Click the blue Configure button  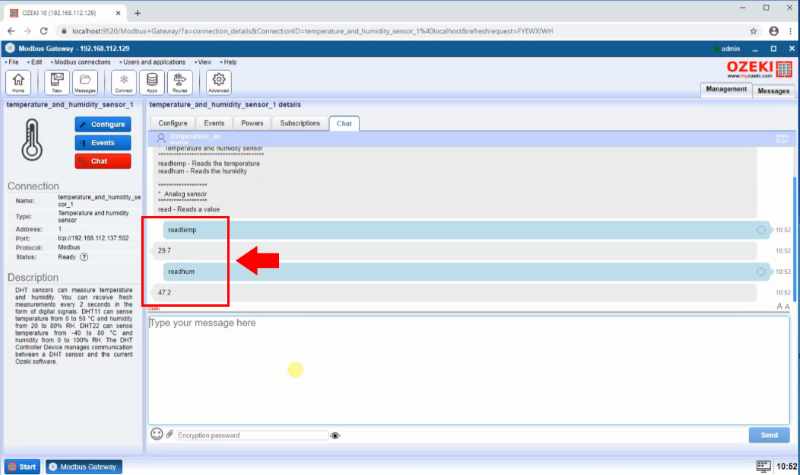103,124
